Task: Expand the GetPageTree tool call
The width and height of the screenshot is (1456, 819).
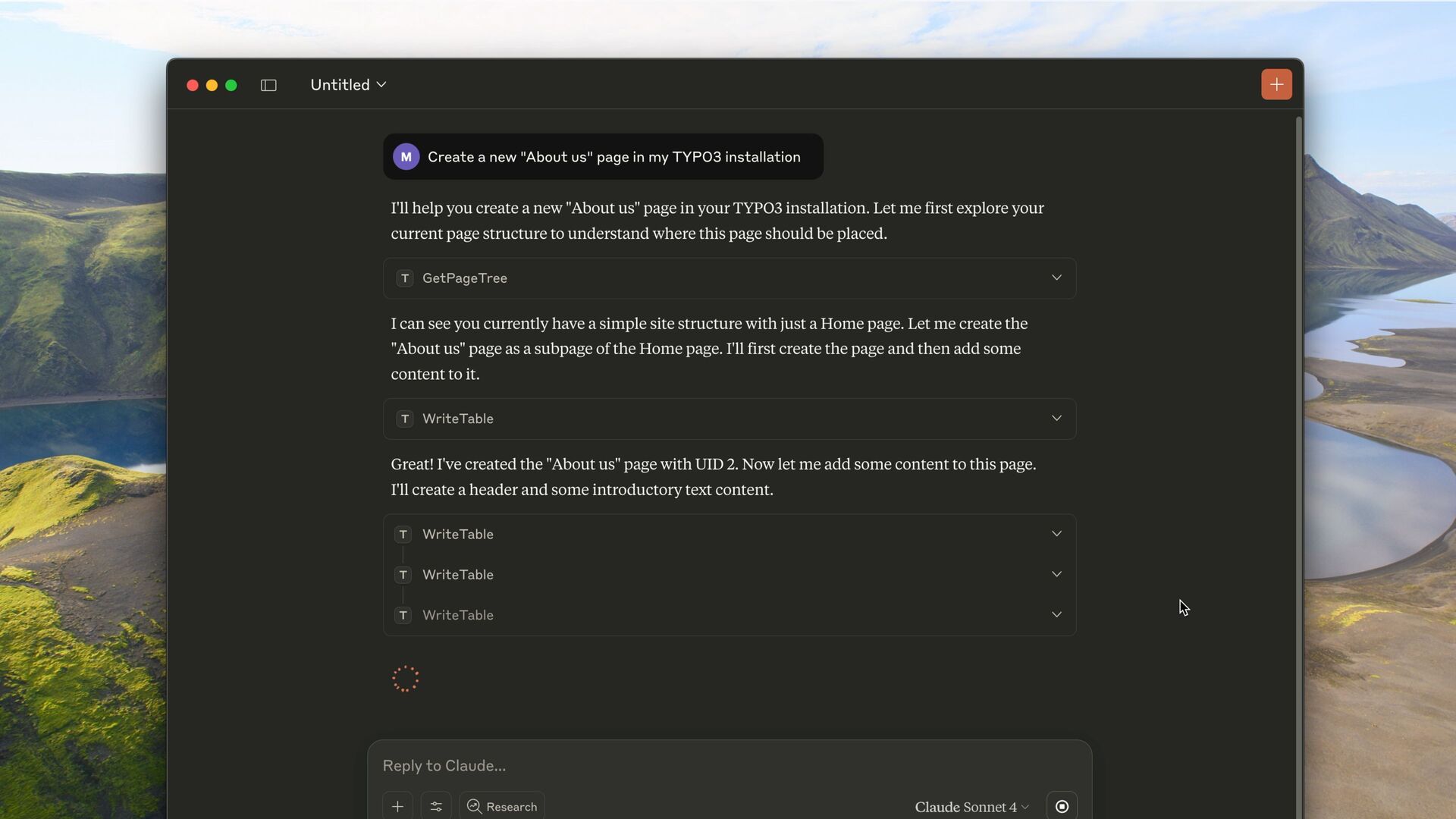Action: [1056, 278]
